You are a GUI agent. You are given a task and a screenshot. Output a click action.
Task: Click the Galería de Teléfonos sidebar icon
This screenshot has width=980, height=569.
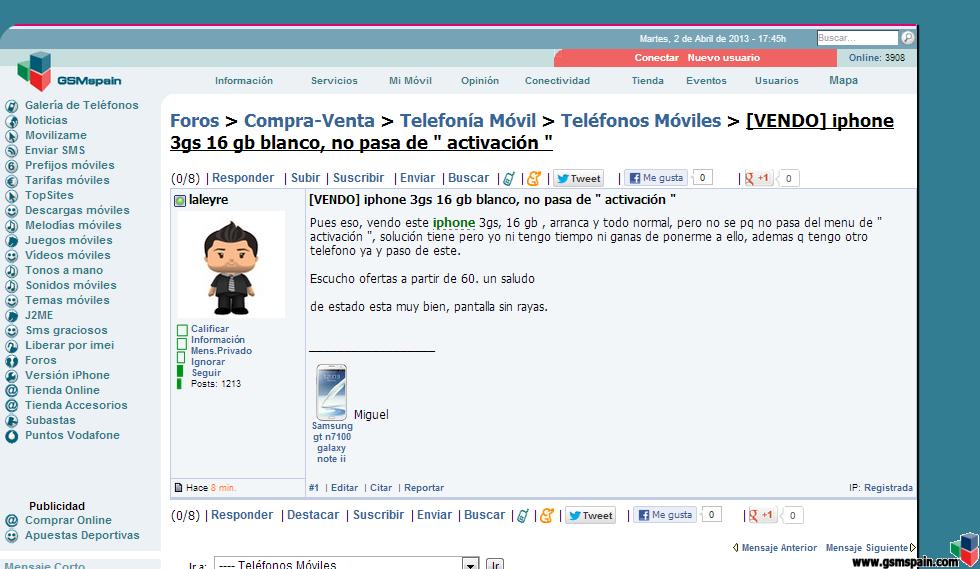point(11,106)
